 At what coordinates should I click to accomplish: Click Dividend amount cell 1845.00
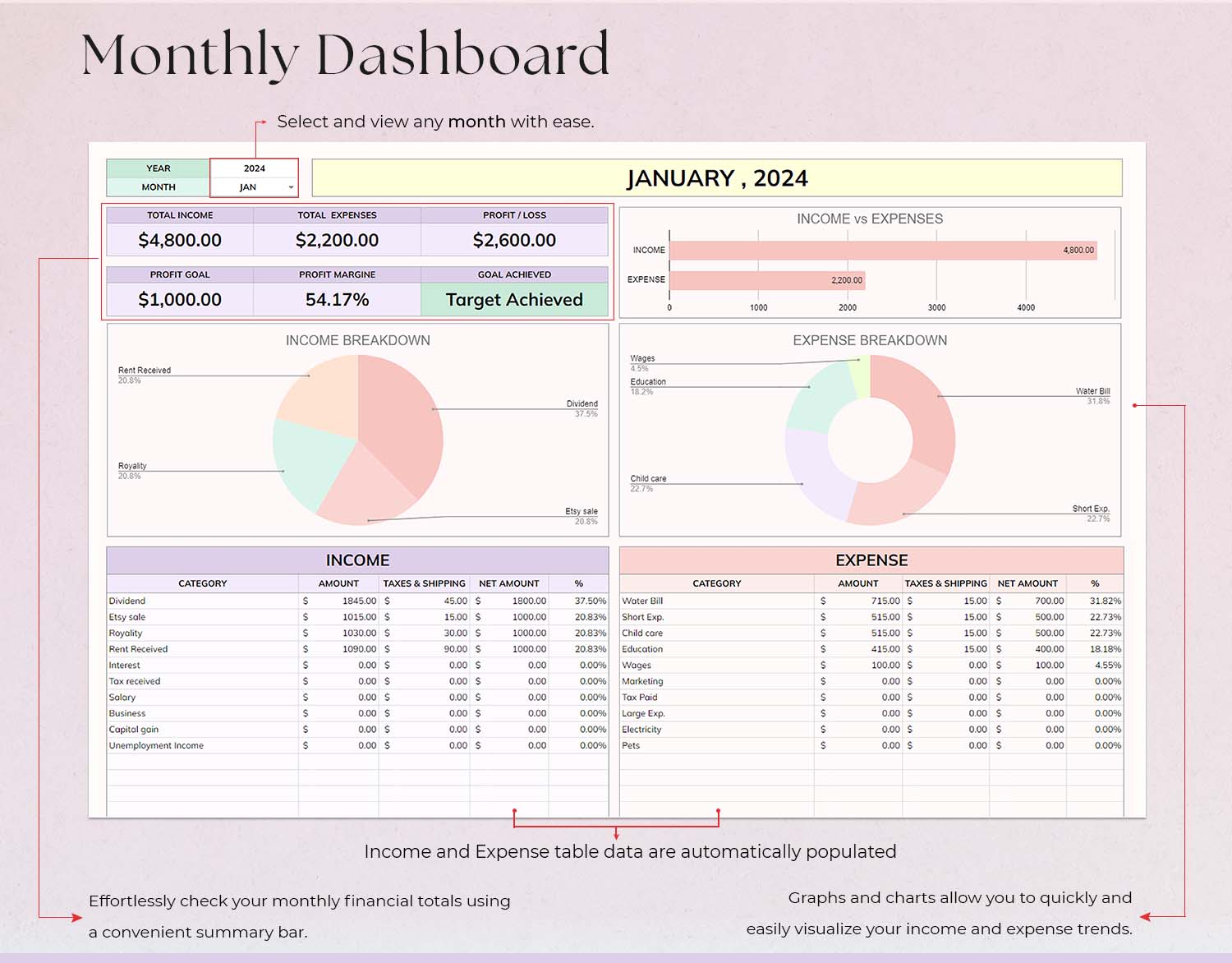click(x=338, y=601)
